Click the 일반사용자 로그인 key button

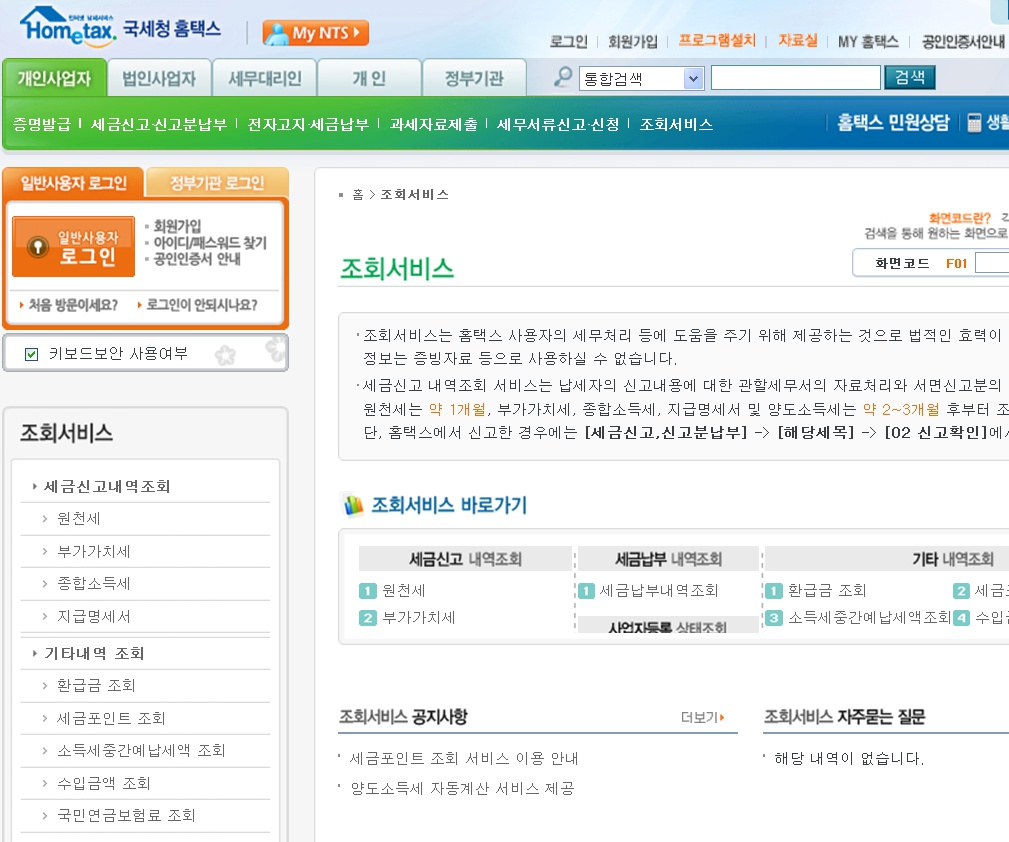pyautogui.click(x=73, y=246)
